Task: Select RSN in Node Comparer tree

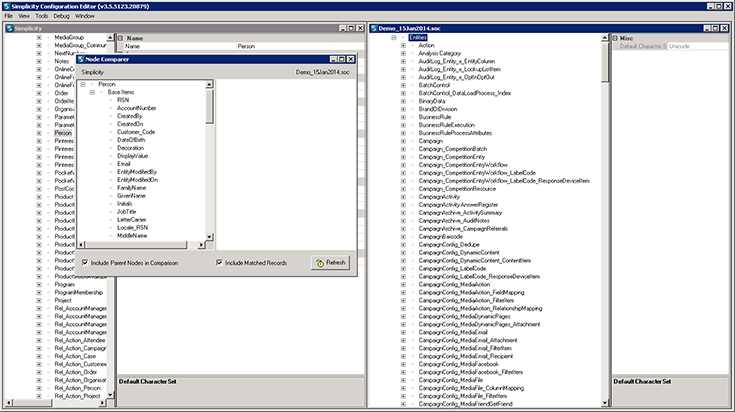Action: [123, 100]
